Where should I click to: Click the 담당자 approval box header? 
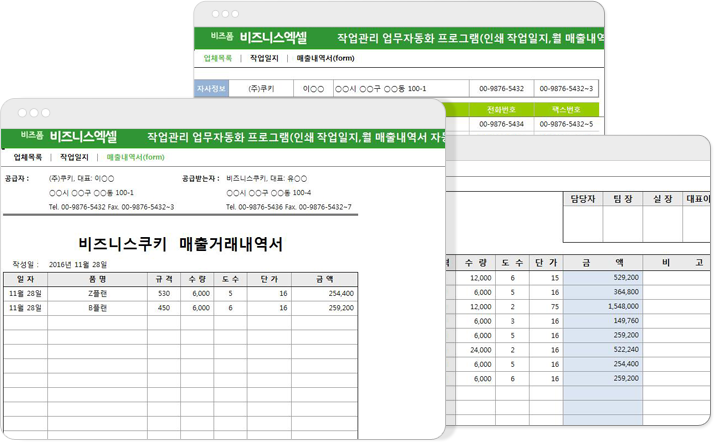pyautogui.click(x=583, y=199)
